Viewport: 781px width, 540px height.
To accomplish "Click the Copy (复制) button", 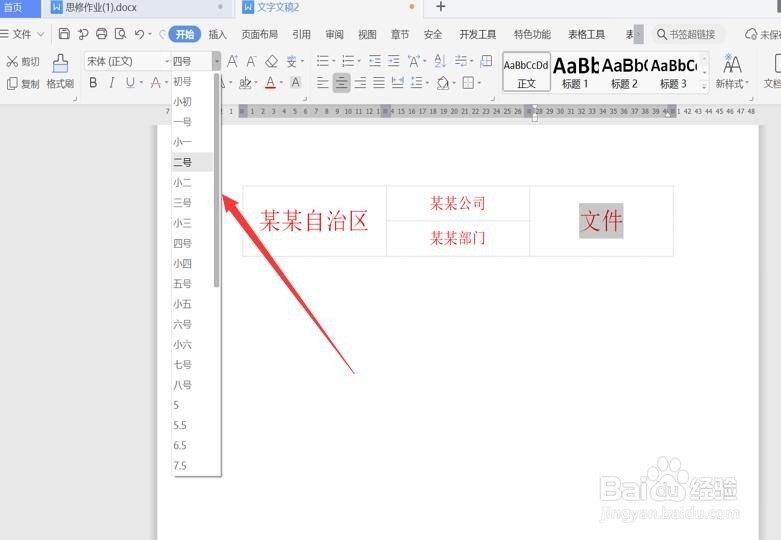I will pos(23,84).
